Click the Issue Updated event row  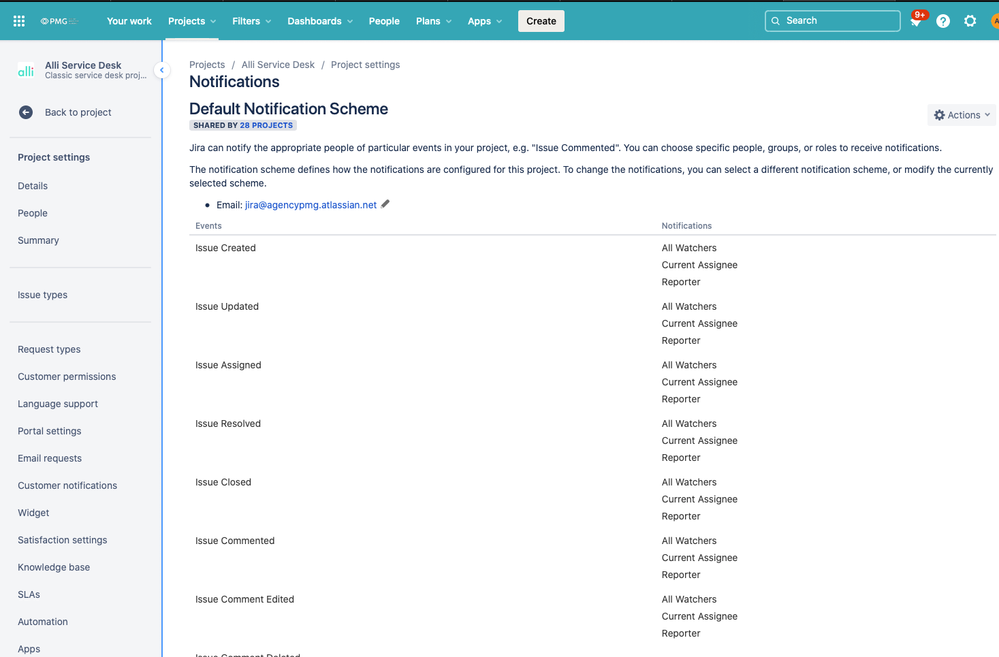(x=593, y=324)
